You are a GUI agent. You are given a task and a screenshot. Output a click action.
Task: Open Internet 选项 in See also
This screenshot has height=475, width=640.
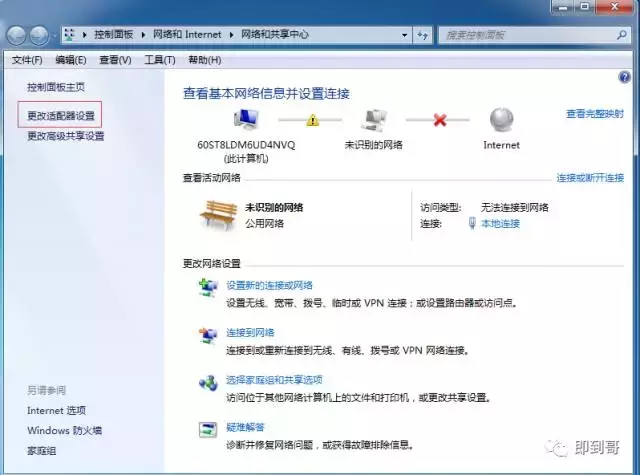(56, 410)
